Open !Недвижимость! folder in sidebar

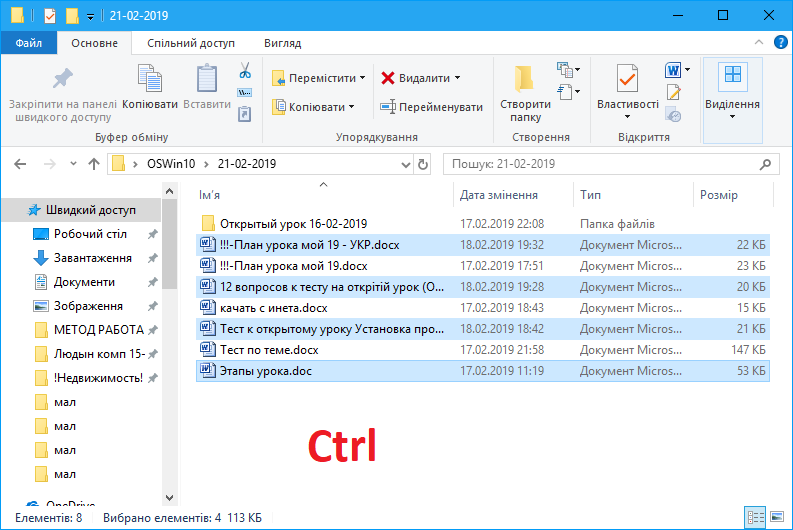click(98, 378)
